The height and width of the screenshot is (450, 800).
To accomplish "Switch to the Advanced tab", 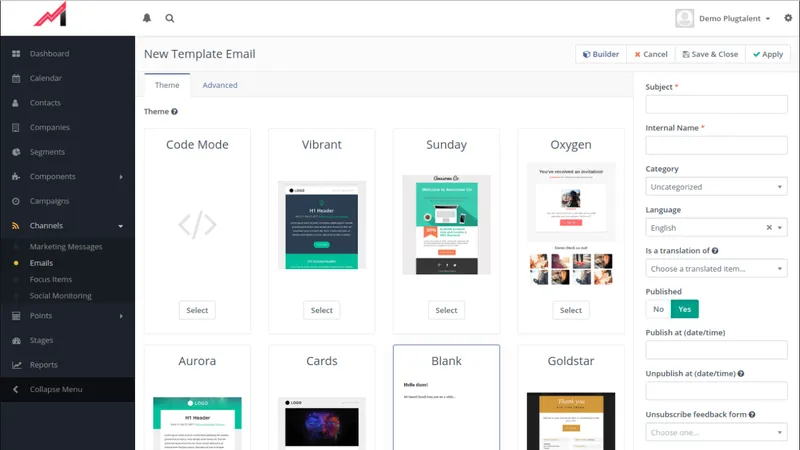I will 220,85.
